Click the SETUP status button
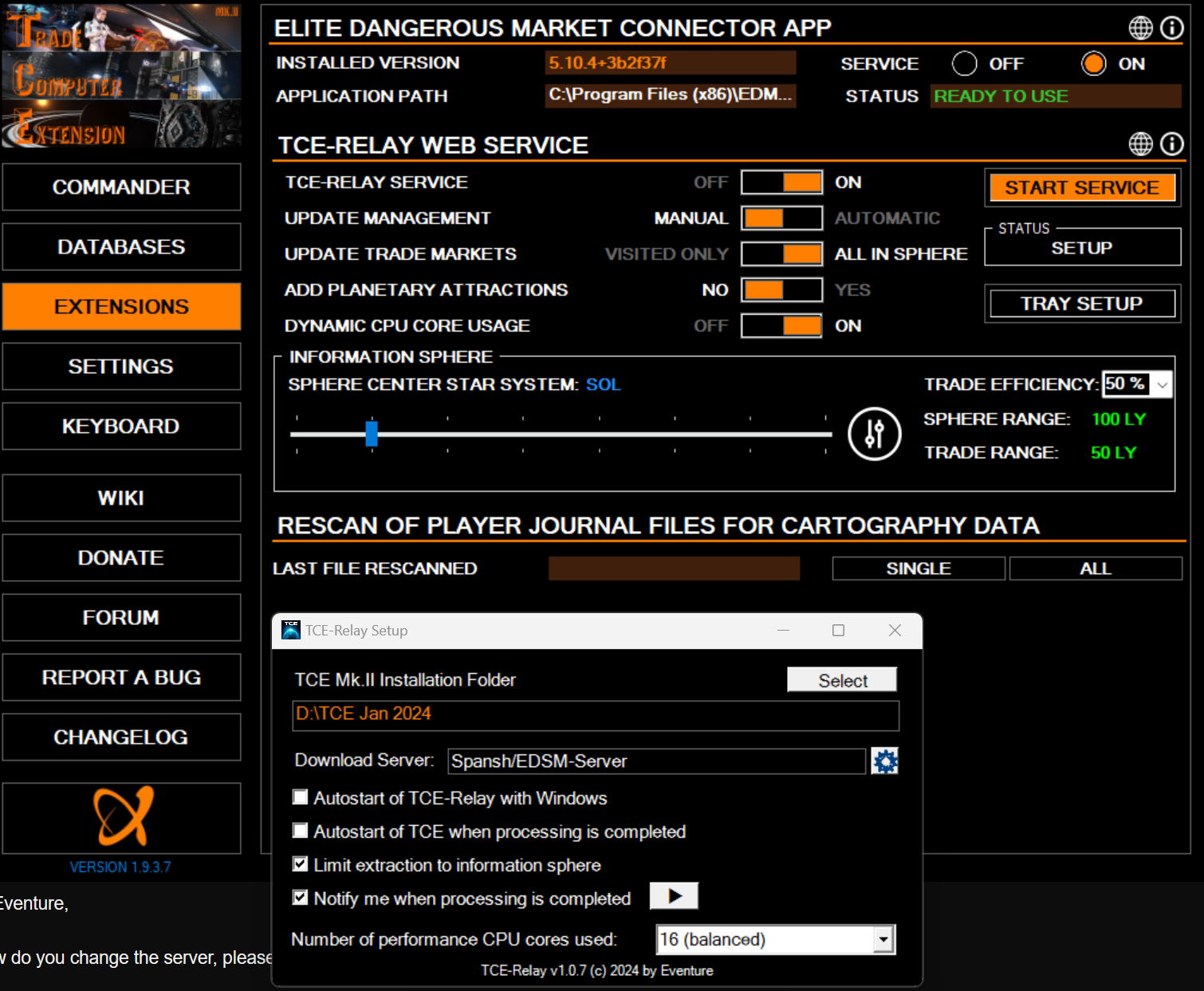Viewport: 1204px width, 991px height. tap(1082, 248)
